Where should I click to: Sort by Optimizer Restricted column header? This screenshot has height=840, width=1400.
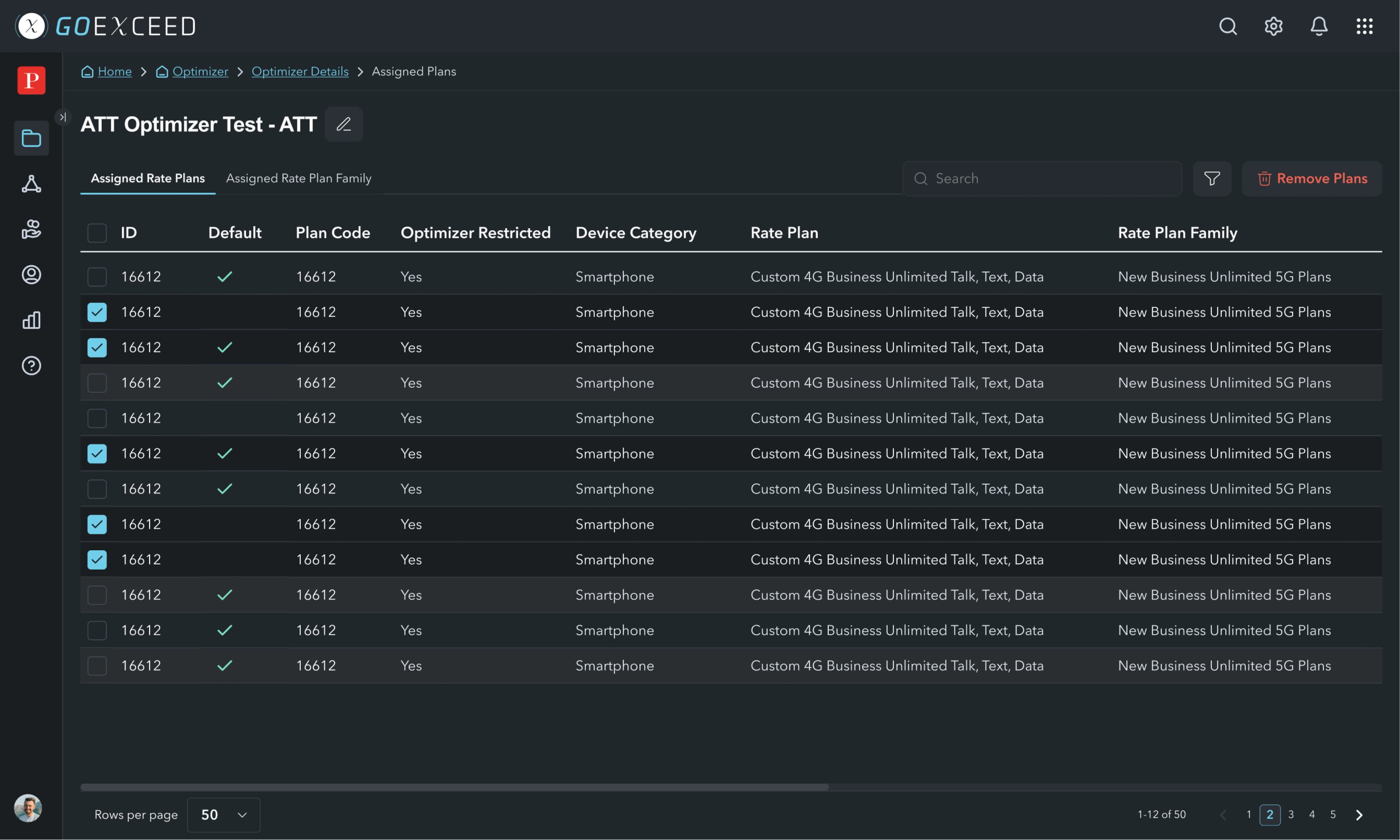(475, 233)
